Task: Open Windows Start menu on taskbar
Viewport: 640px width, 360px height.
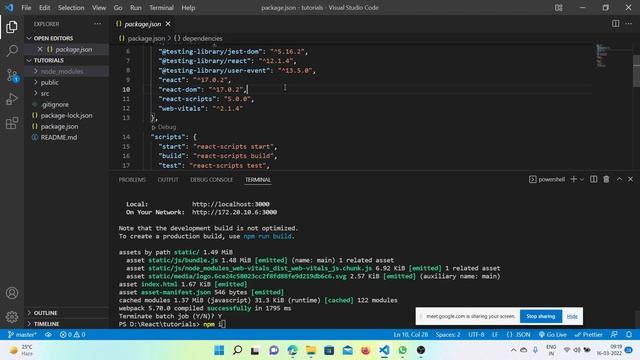Action: [219, 350]
